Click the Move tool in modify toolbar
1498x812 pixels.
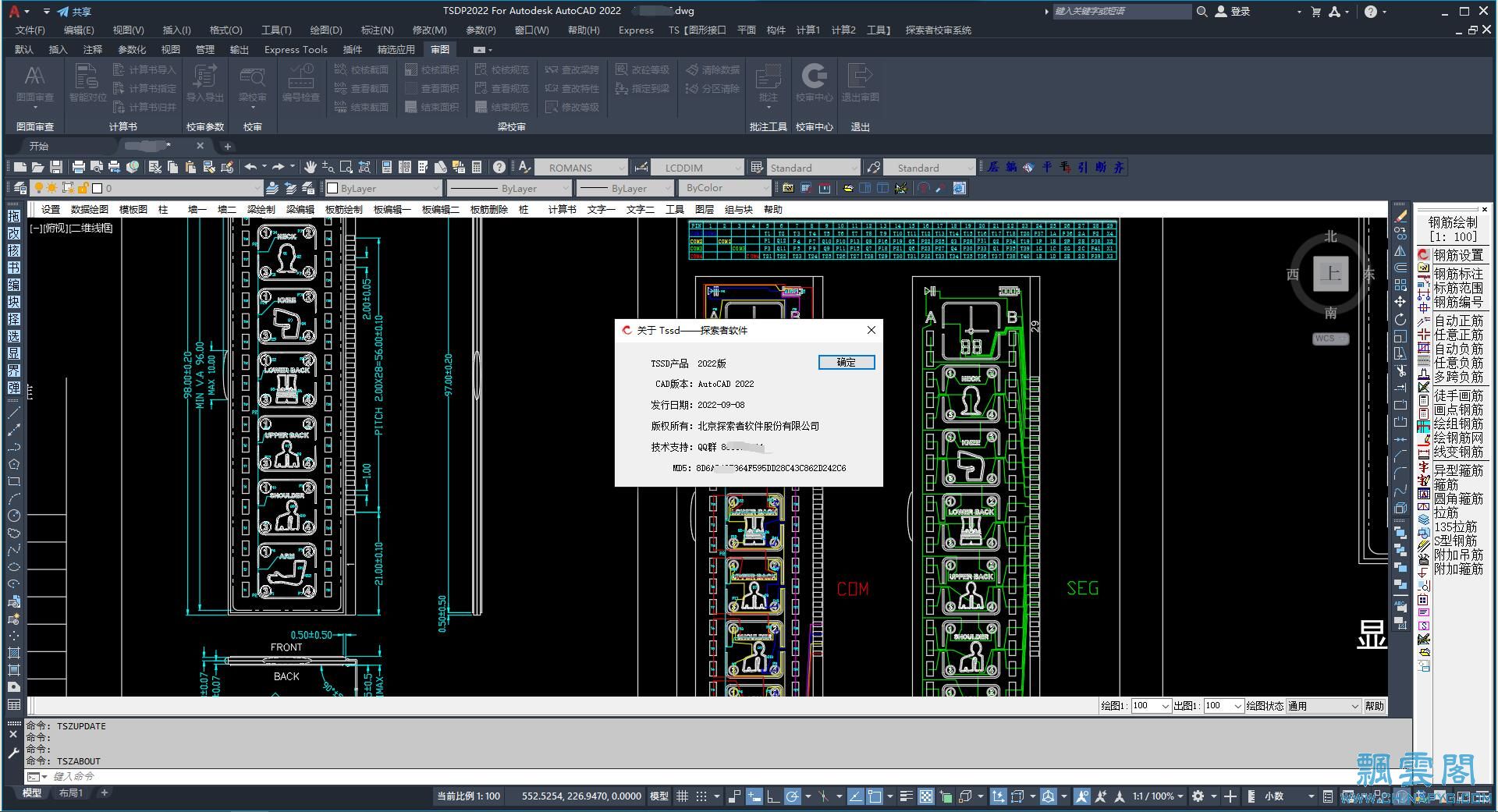1401,302
